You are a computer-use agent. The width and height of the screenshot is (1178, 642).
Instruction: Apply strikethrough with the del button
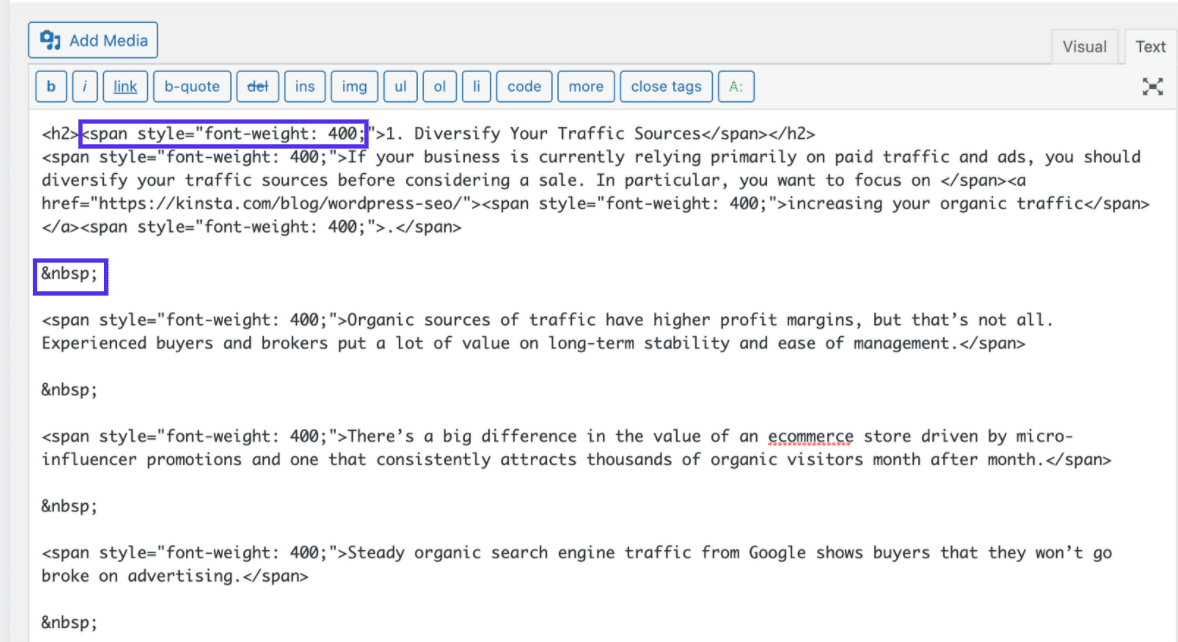258,86
